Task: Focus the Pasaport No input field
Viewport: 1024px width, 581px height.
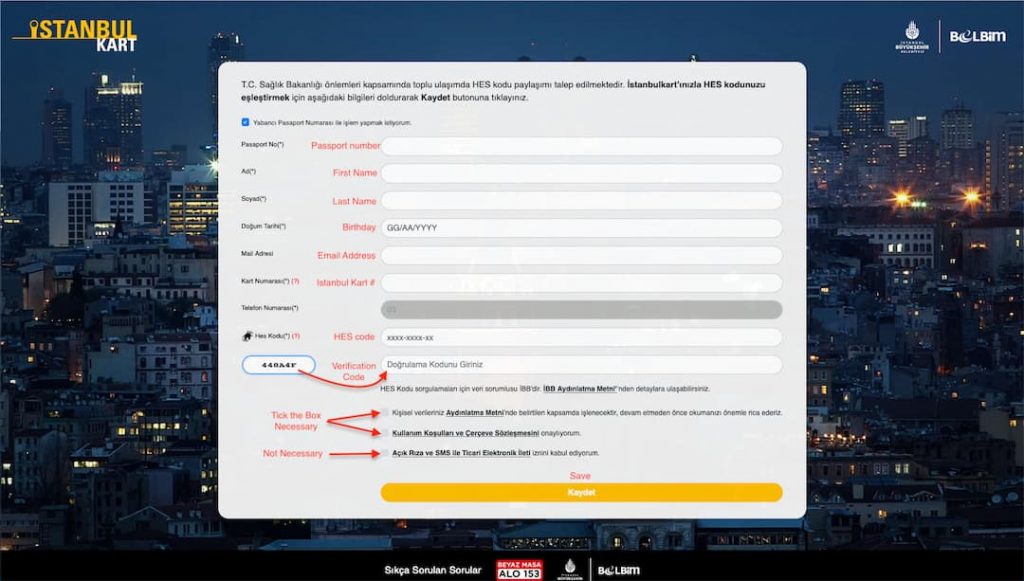Action: (581, 146)
